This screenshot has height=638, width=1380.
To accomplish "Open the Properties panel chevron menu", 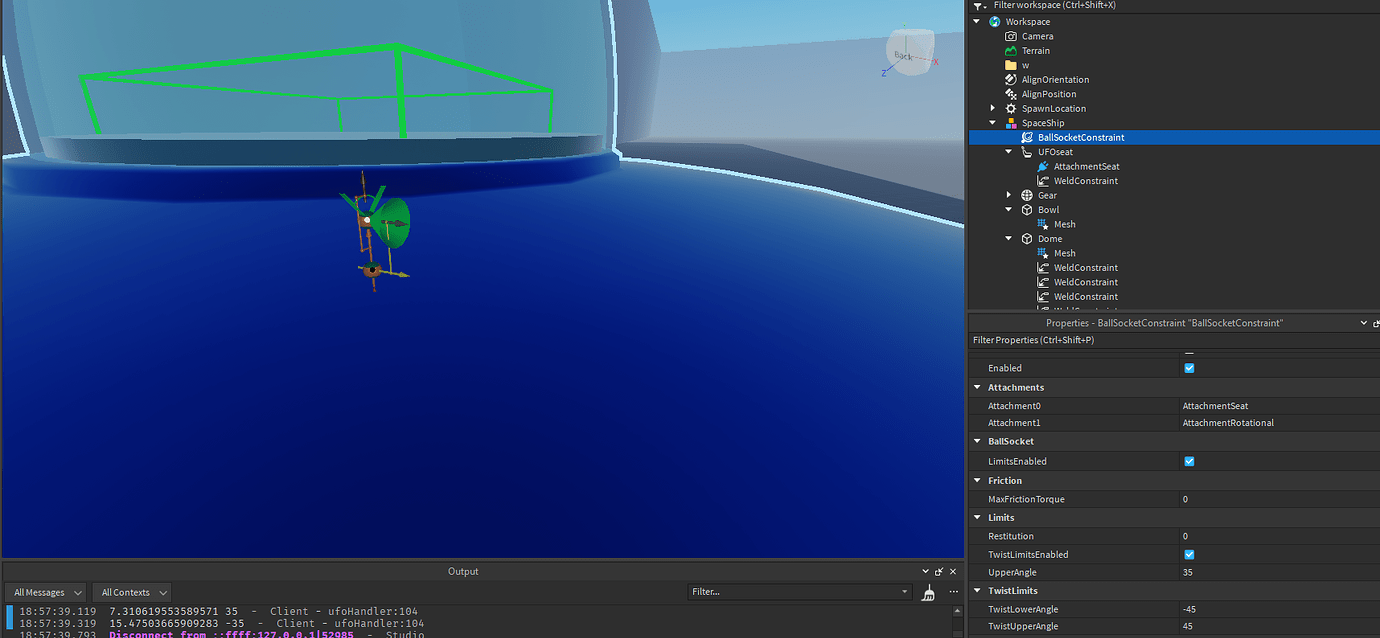I will (1364, 323).
